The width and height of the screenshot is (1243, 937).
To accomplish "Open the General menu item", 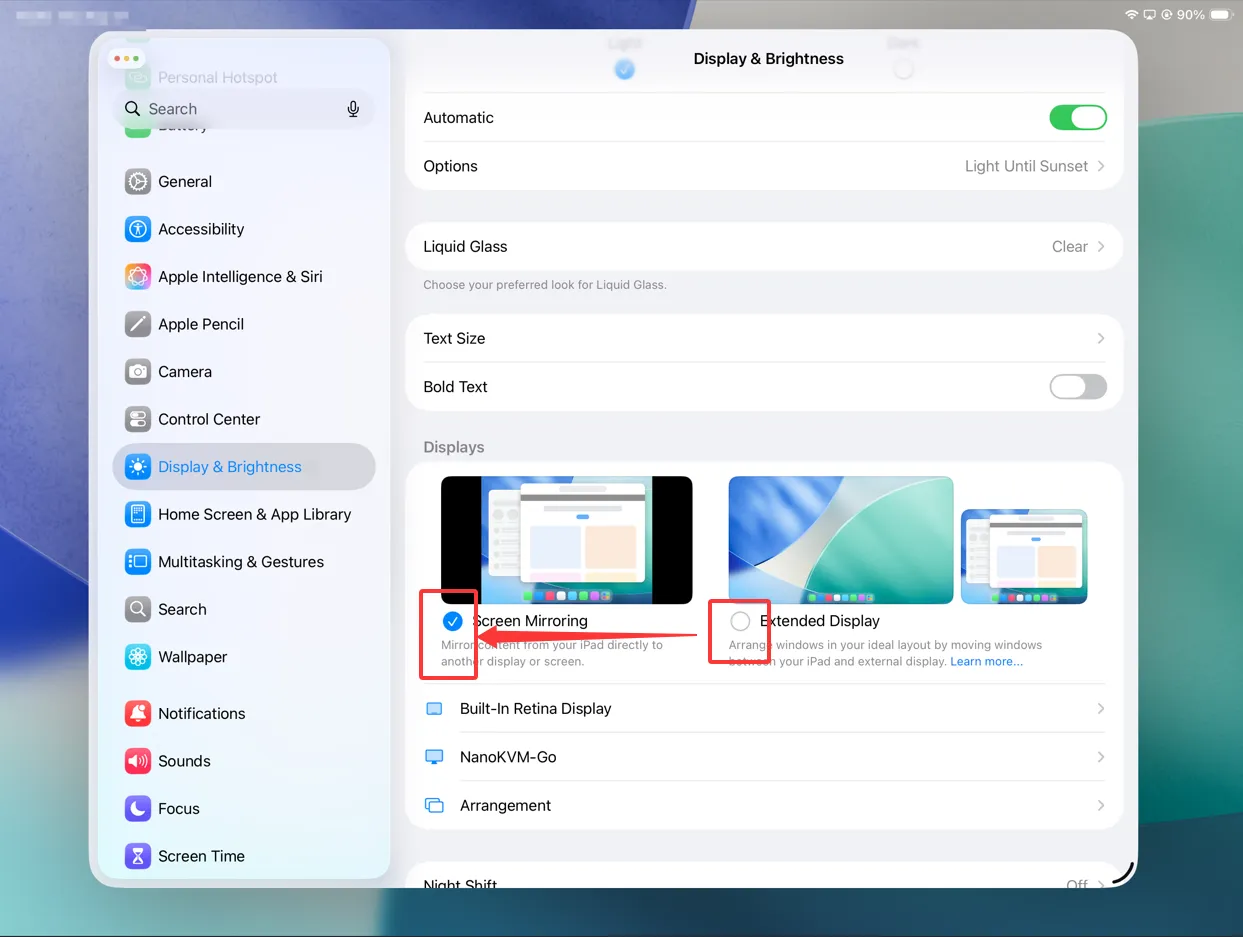I will [x=185, y=181].
